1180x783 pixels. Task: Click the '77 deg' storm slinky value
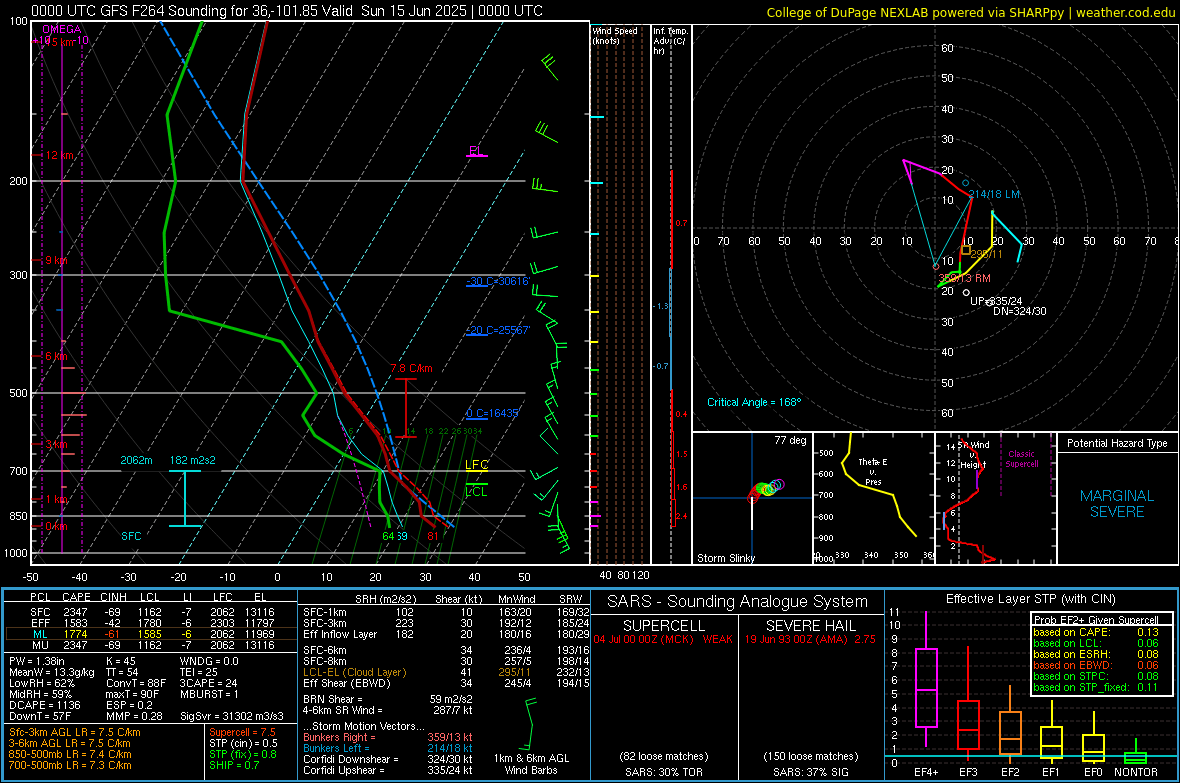click(x=790, y=440)
